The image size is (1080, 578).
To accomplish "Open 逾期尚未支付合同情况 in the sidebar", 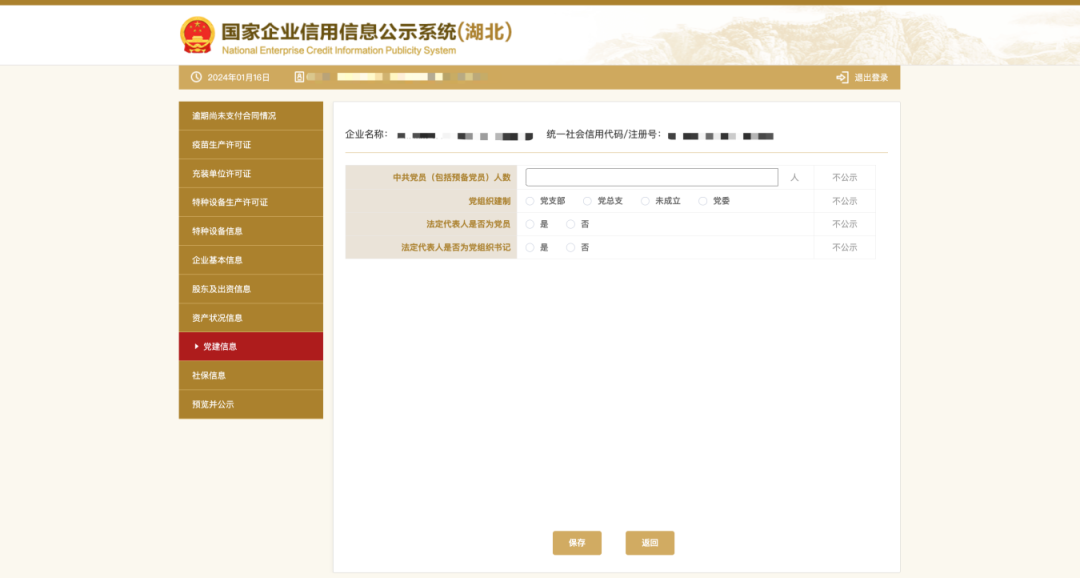I will [250, 116].
